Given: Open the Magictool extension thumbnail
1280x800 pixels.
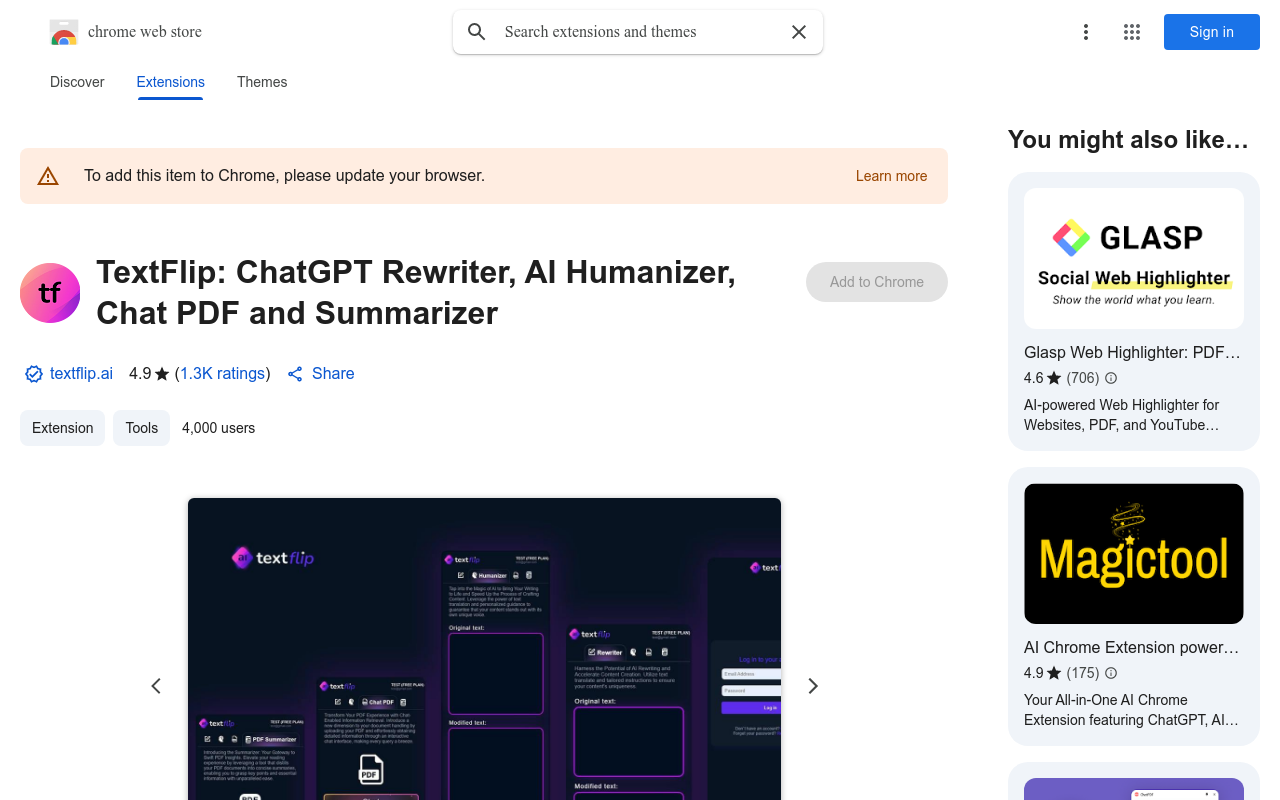Looking at the screenshot, I should 1134,554.
